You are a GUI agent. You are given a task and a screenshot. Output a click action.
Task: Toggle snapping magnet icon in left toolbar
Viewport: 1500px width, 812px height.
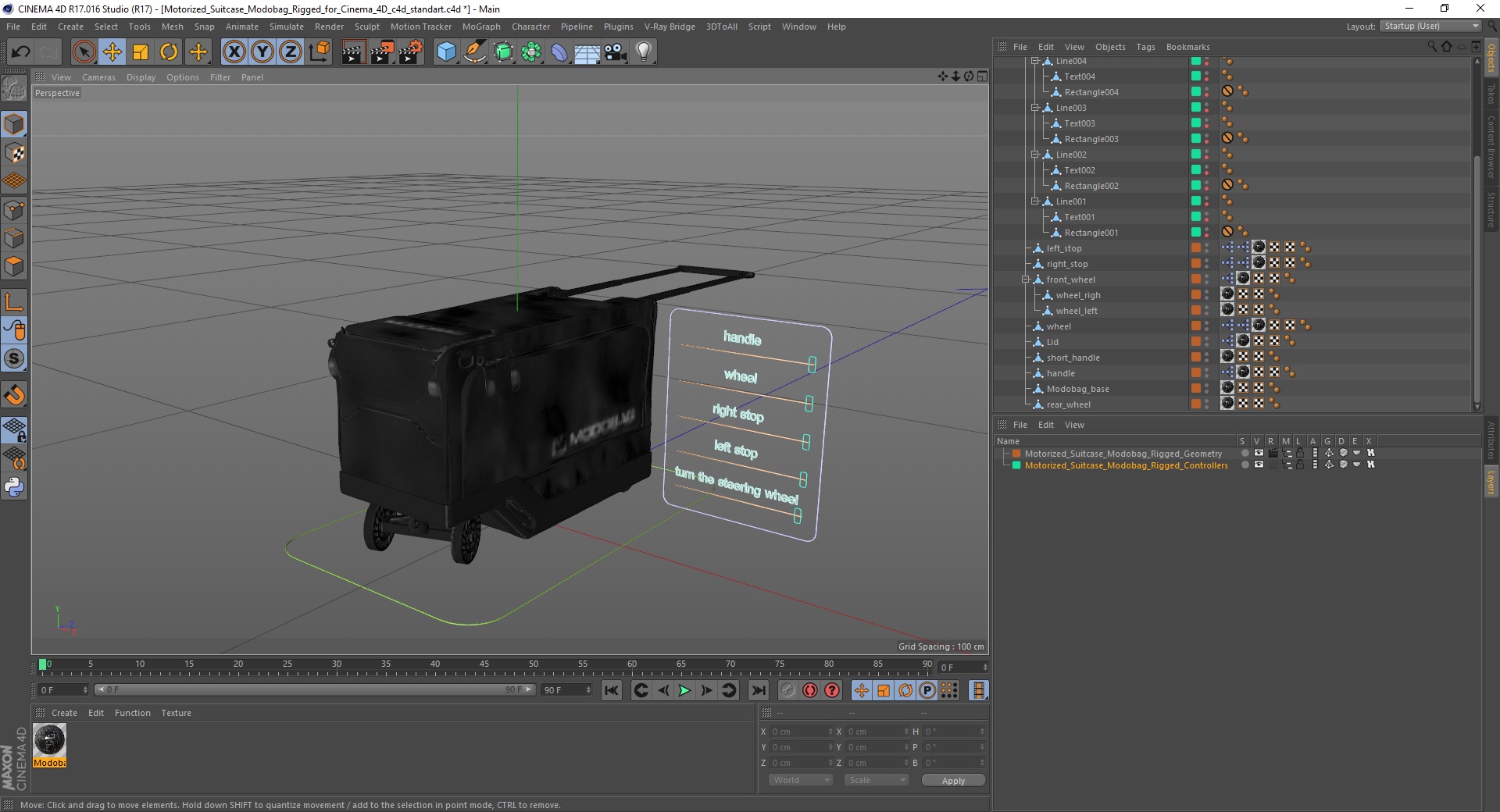pyautogui.click(x=14, y=395)
